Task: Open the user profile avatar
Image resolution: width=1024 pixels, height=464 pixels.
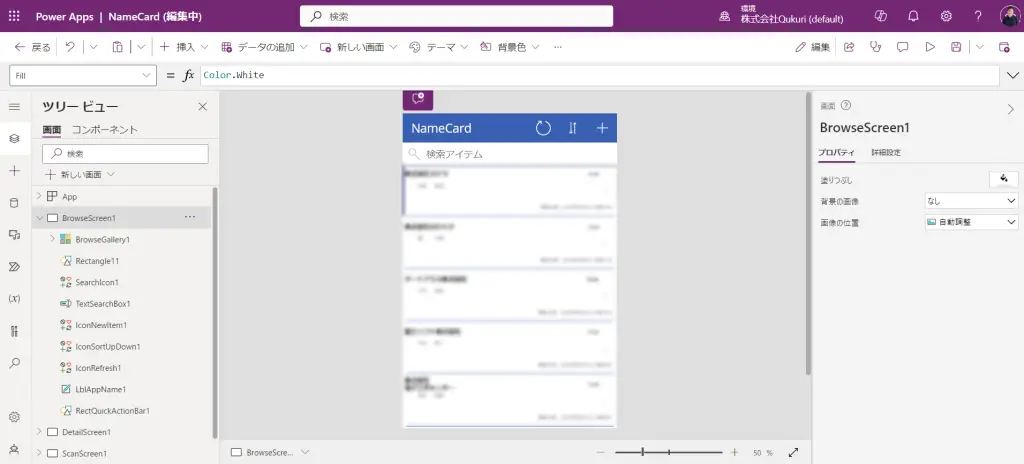Action: tap(1009, 16)
